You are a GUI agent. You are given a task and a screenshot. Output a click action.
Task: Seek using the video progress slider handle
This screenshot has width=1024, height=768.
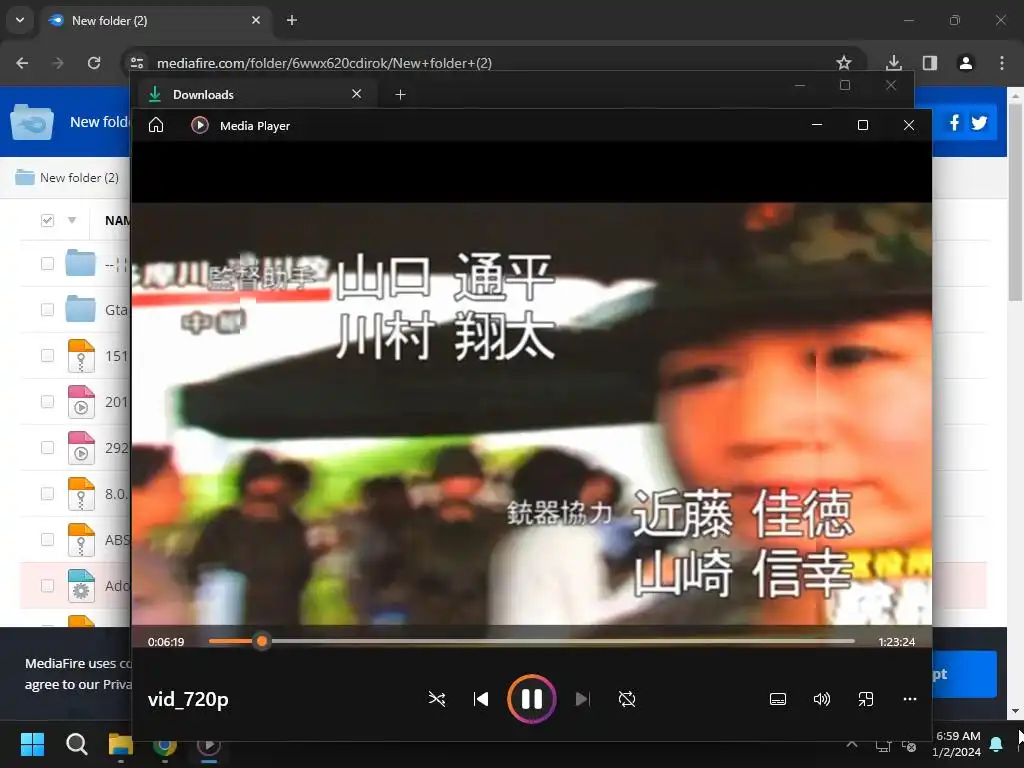pyautogui.click(x=262, y=641)
